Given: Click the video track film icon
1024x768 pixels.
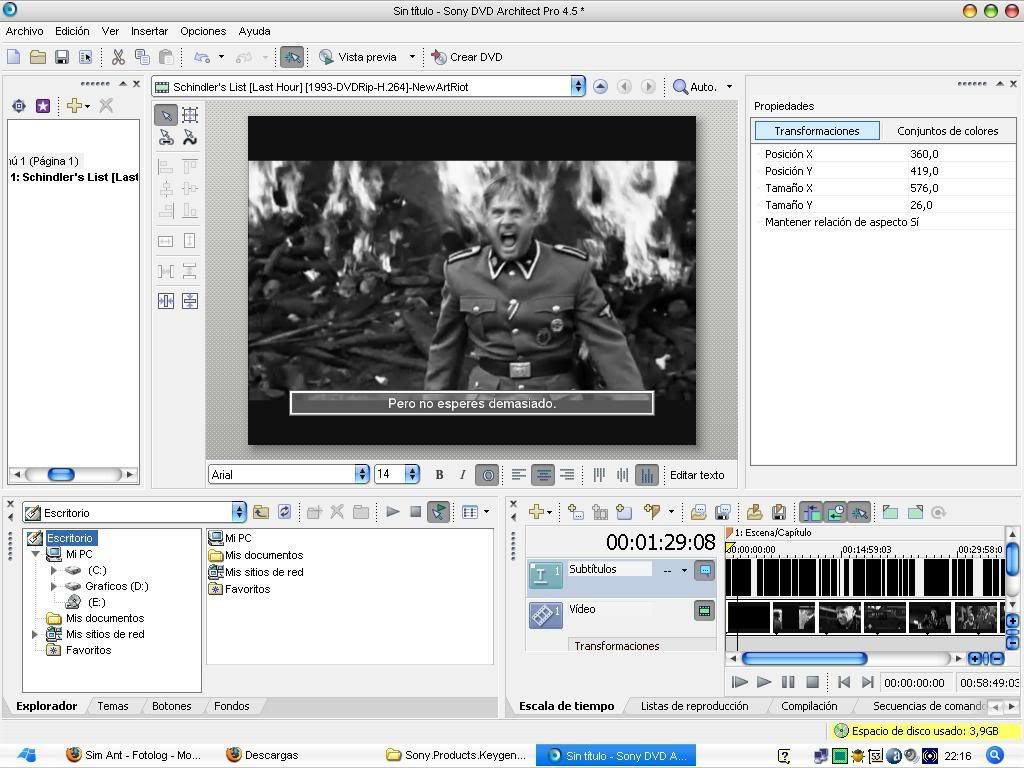Looking at the screenshot, I should click(544, 615).
